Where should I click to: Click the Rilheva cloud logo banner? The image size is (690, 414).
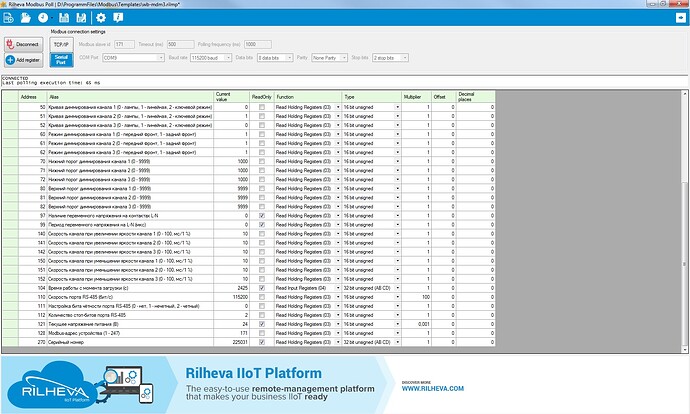[53, 385]
